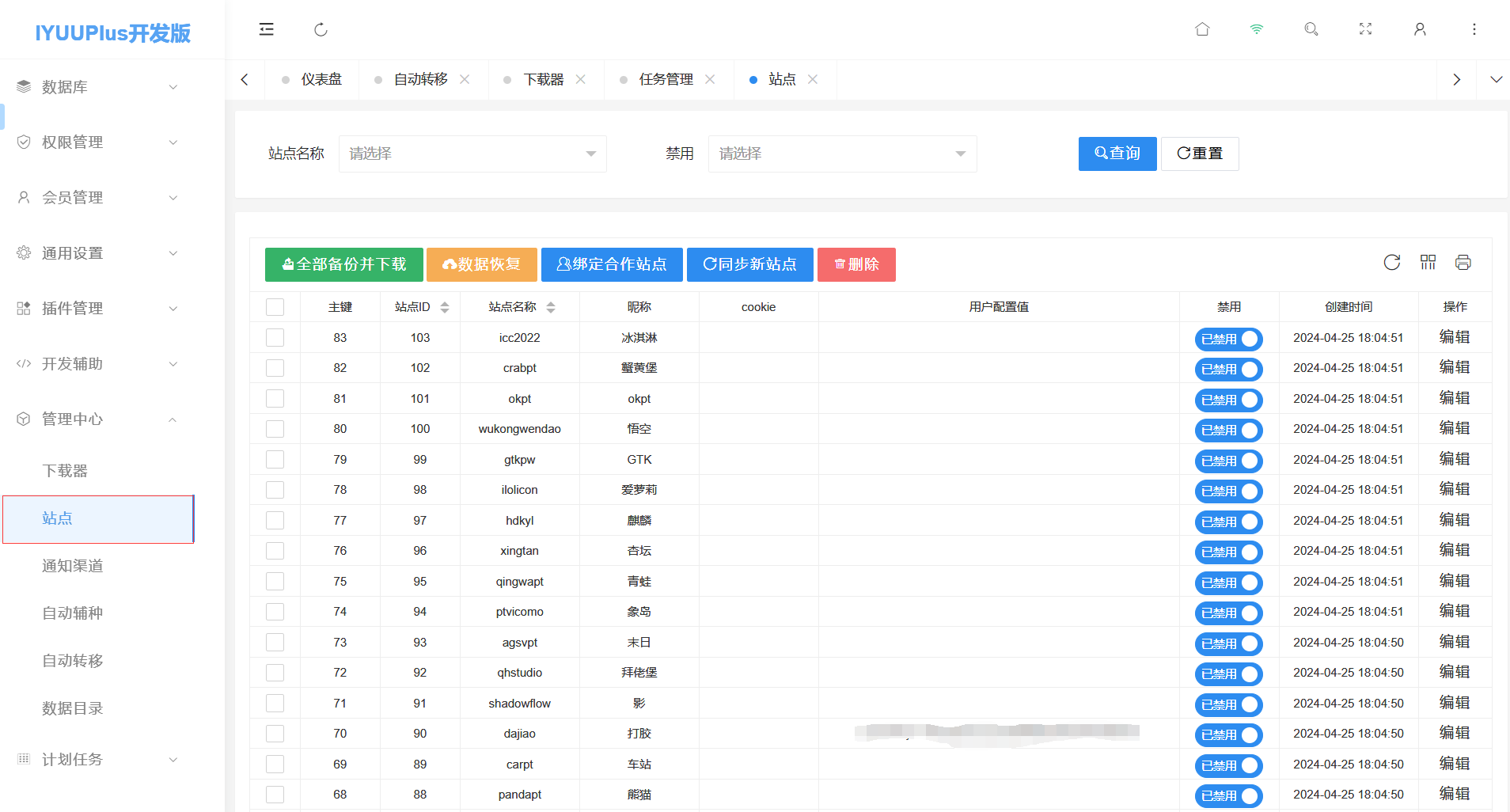Click the 同步新站点 button
This screenshot has width=1510, height=812.
(x=750, y=264)
